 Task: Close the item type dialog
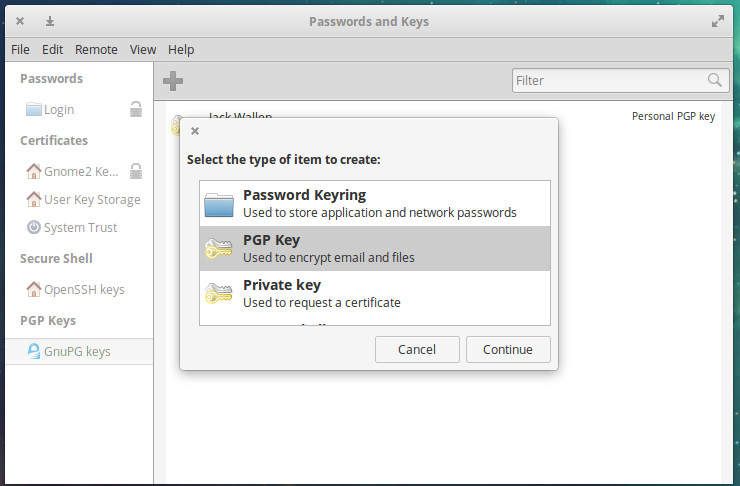click(x=195, y=130)
